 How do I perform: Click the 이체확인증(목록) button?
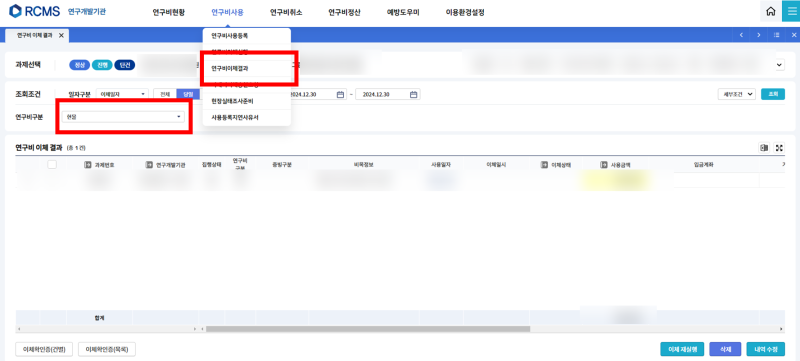[x=107, y=349]
